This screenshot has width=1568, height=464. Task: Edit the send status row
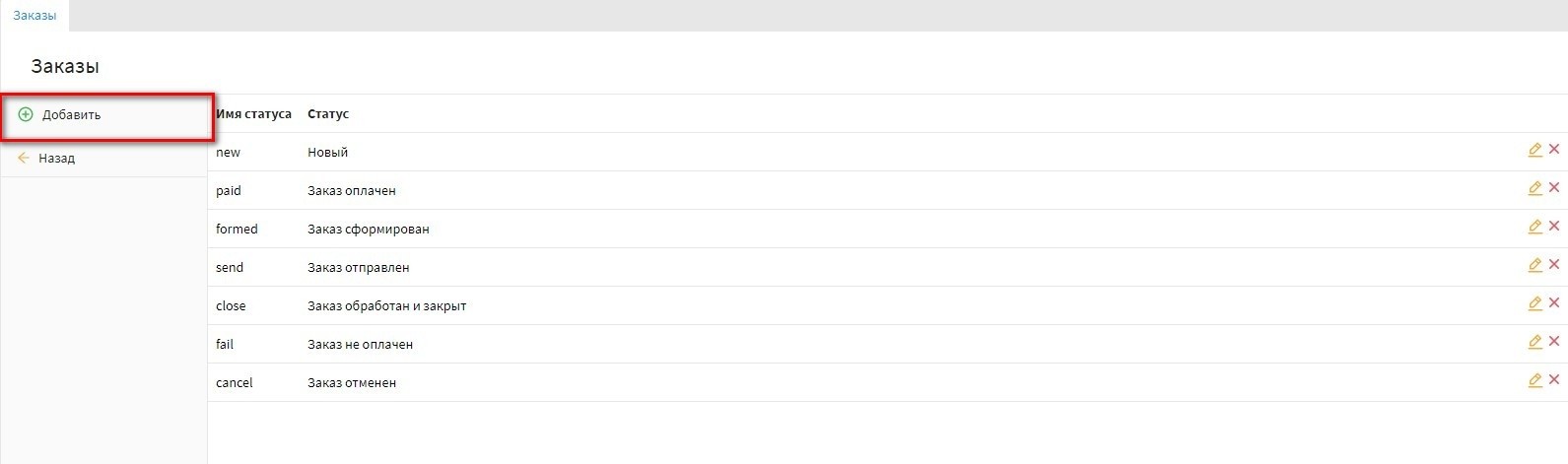point(1534,265)
